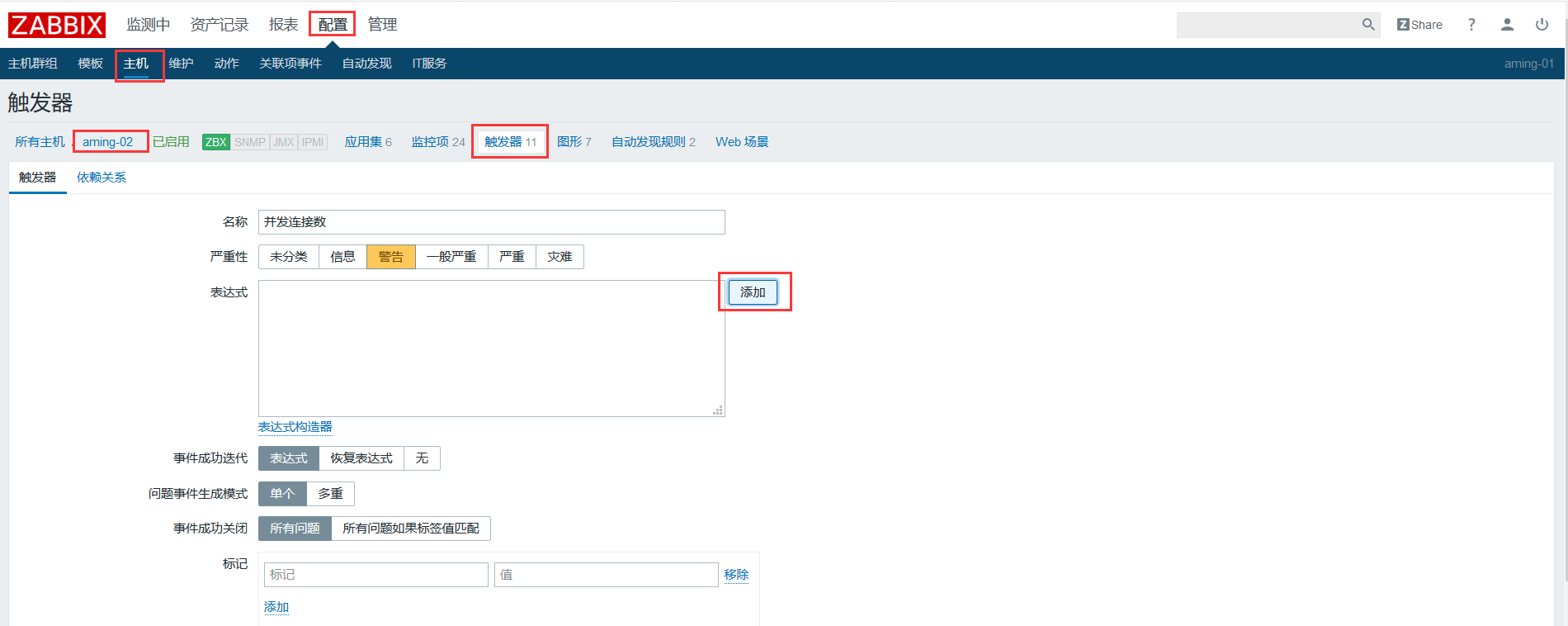Set severity to 灾难
This screenshot has height=626, width=1568.
tap(560, 257)
